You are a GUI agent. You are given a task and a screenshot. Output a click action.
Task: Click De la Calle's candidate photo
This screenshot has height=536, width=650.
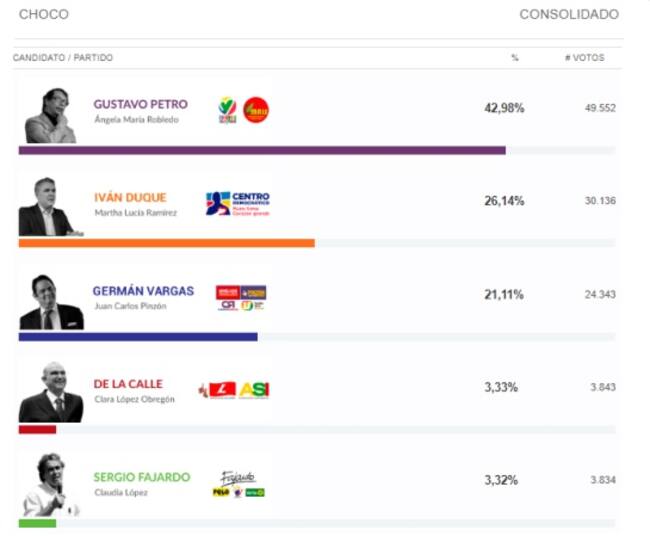click(x=51, y=393)
